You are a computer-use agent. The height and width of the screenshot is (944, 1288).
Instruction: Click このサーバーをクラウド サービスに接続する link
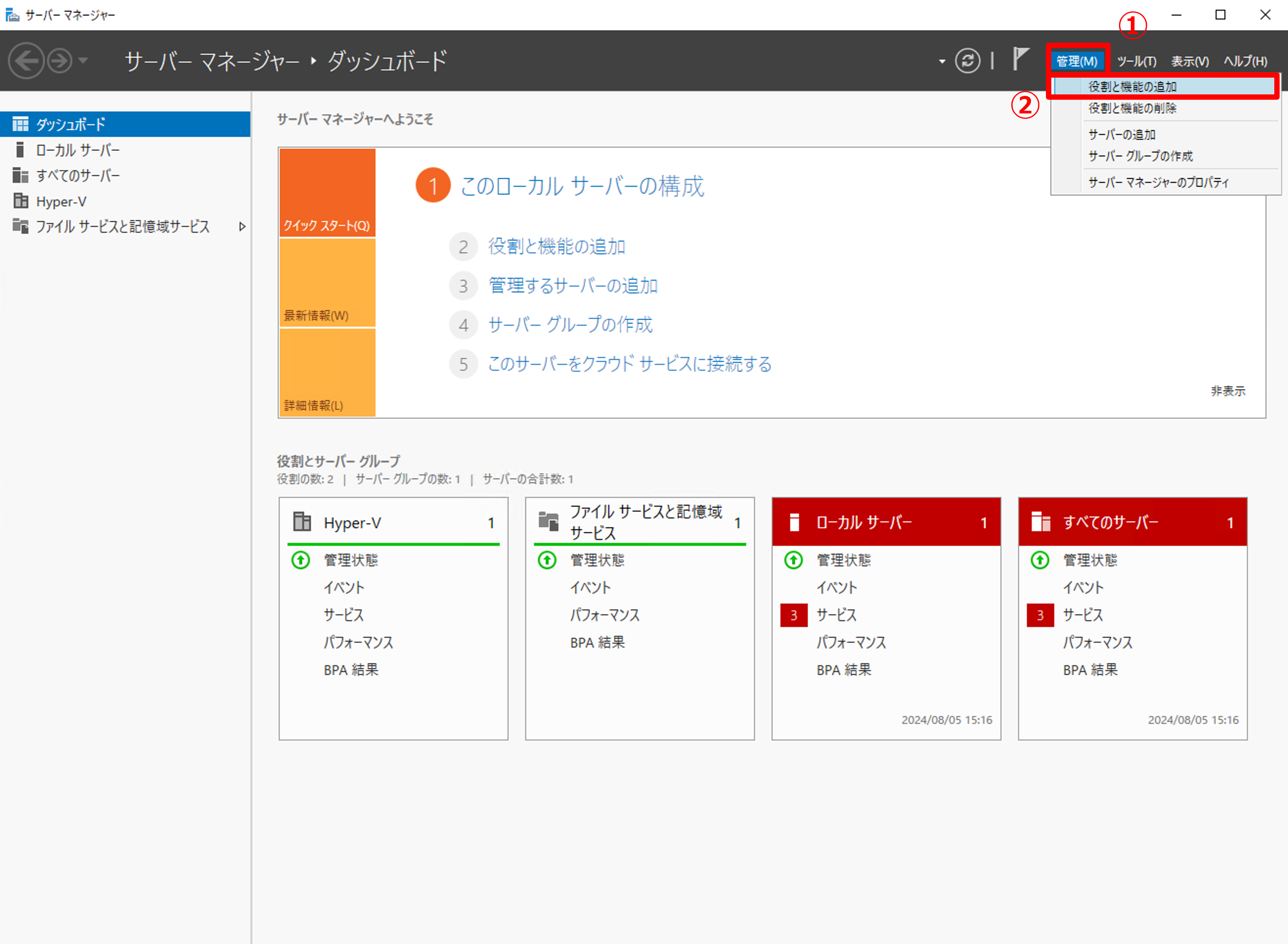point(630,364)
